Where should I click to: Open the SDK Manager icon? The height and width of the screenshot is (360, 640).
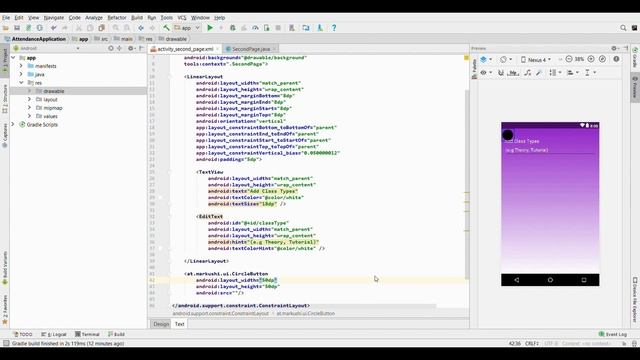(320, 28)
